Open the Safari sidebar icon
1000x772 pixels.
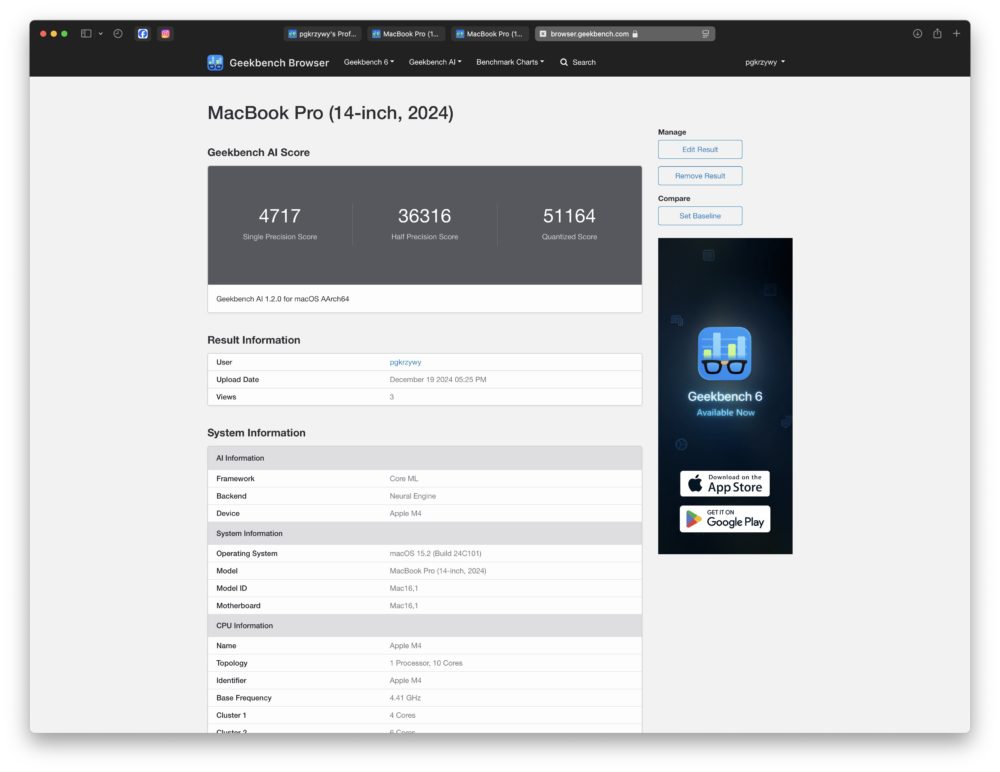86,34
